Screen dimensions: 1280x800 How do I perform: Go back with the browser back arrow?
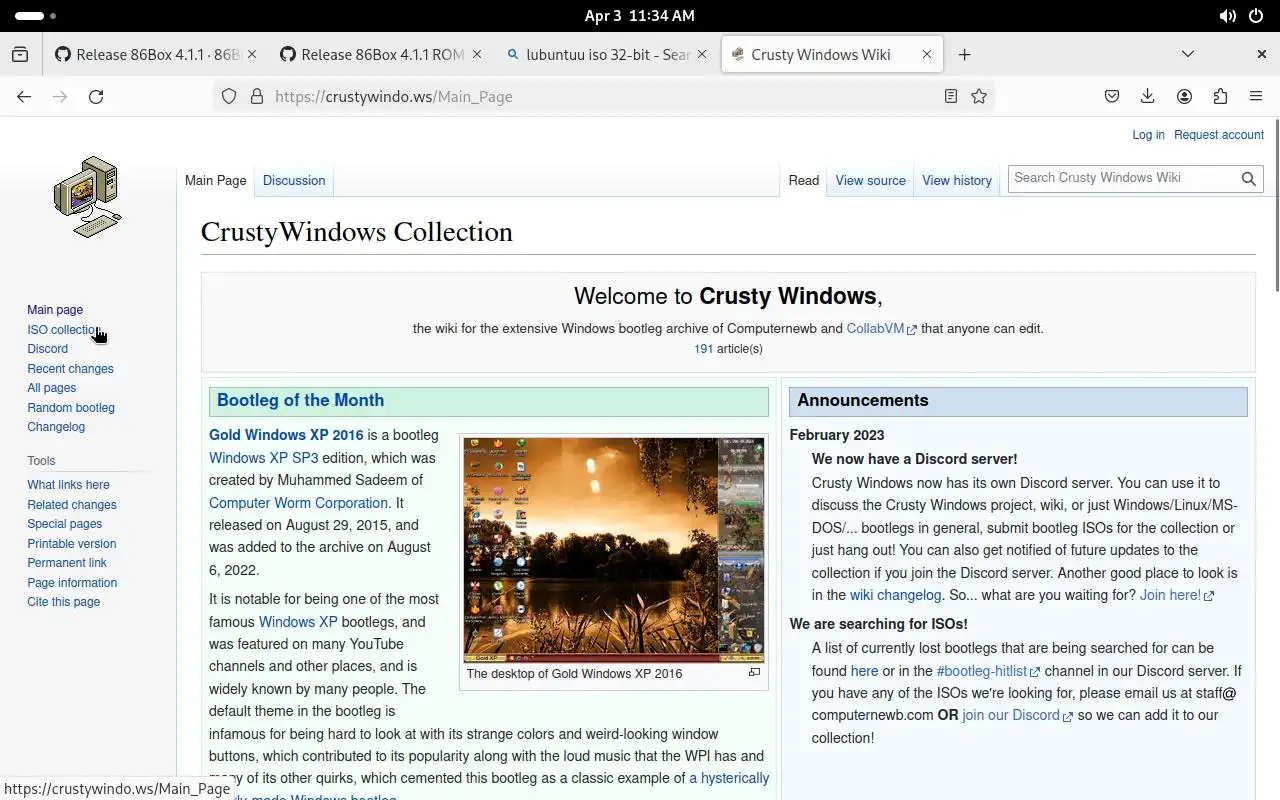[24, 97]
